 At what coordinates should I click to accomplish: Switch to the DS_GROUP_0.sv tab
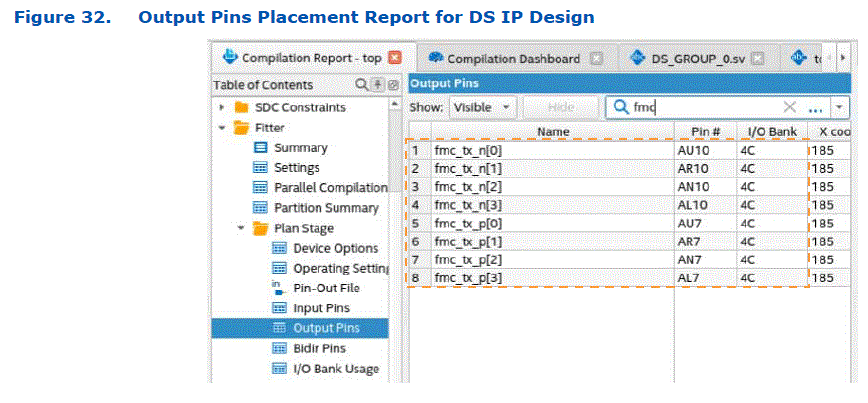[x=696, y=59]
